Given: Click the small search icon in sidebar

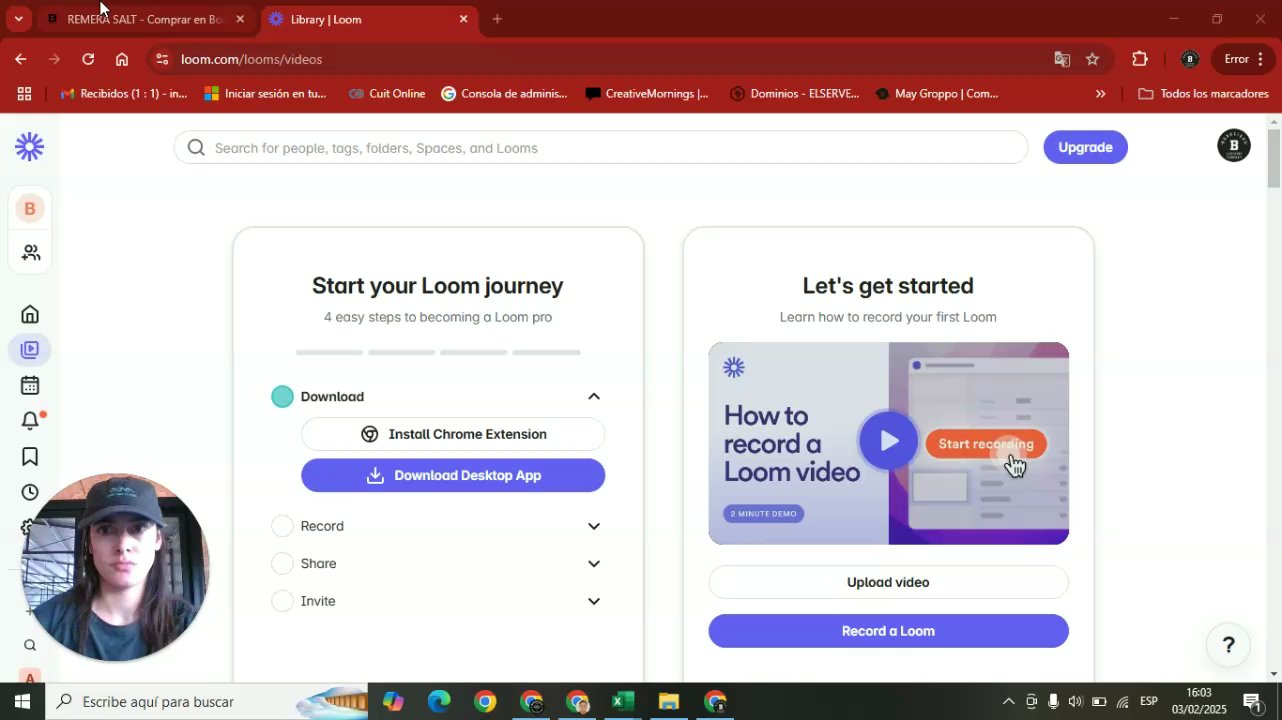Looking at the screenshot, I should 30,645.
